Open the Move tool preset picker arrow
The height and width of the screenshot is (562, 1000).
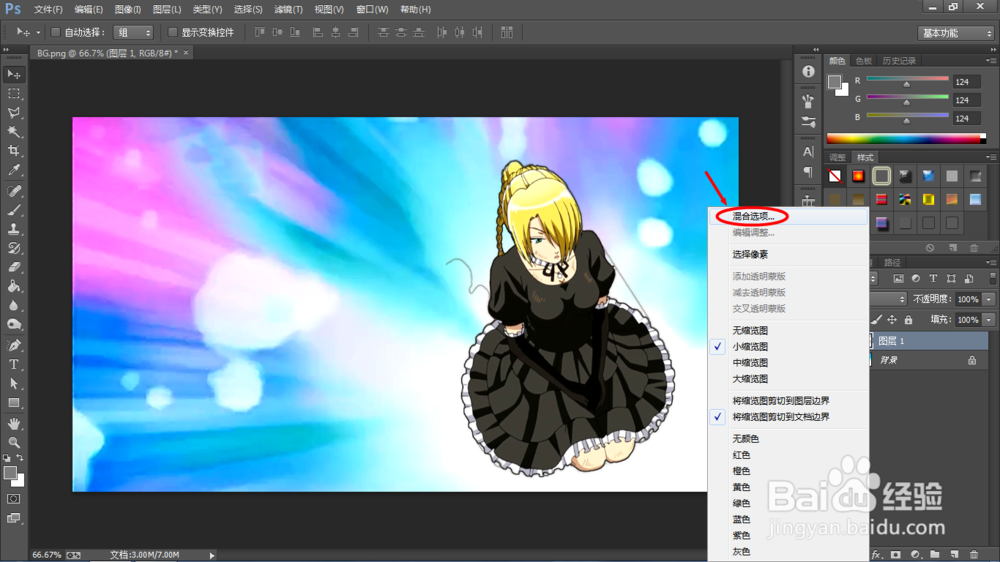(38, 33)
